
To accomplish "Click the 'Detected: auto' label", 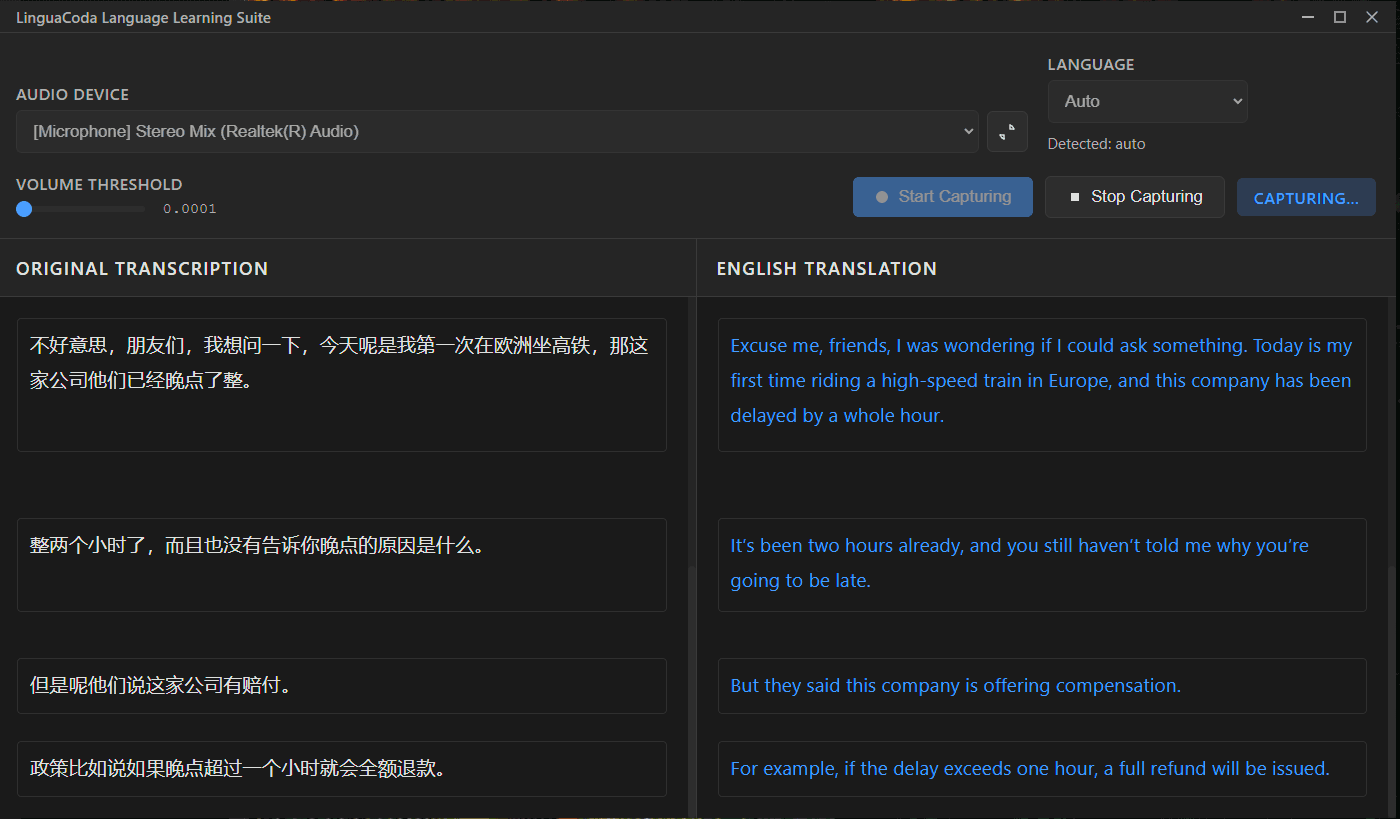I will [x=1096, y=143].
